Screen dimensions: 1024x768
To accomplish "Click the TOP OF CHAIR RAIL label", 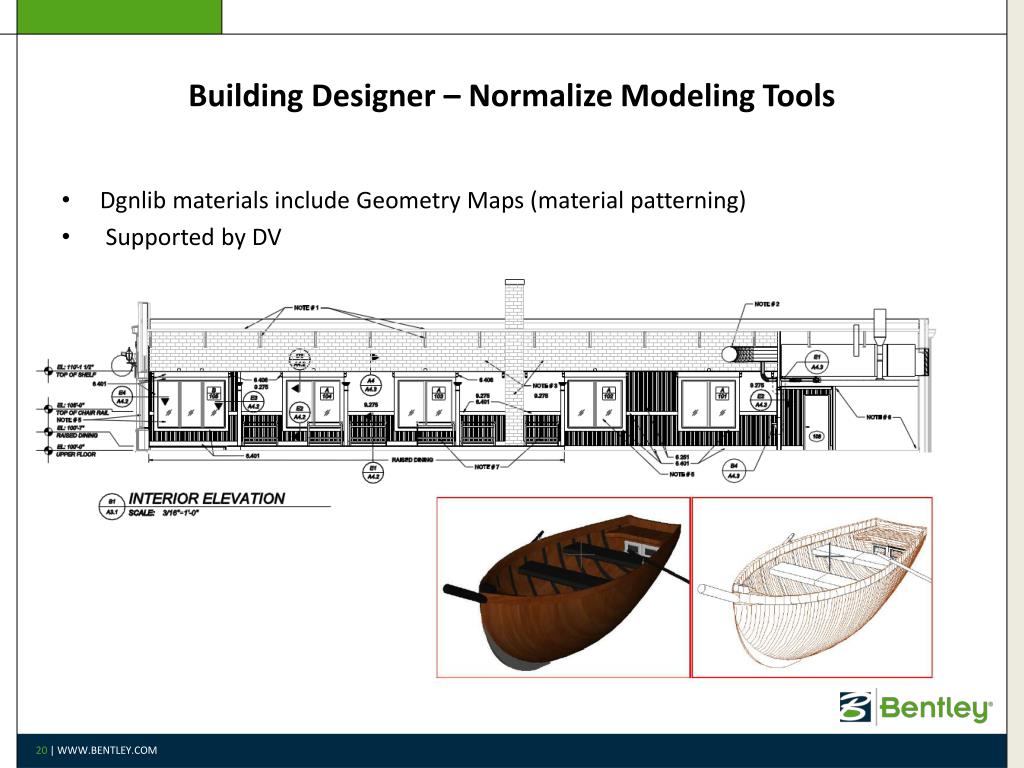I will tap(82, 413).
